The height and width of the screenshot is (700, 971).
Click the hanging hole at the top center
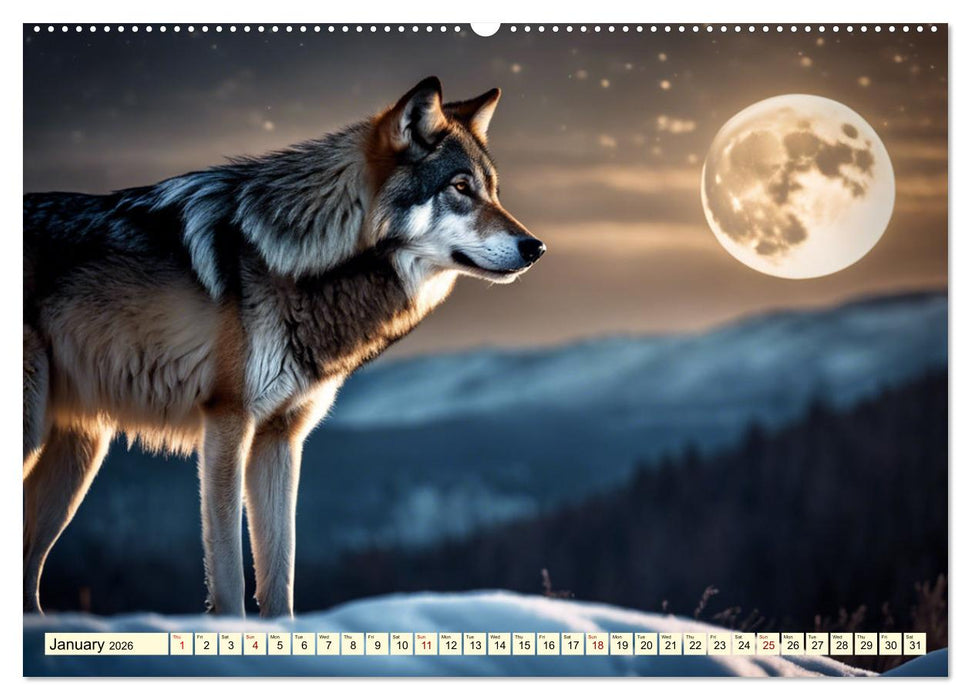(x=487, y=27)
